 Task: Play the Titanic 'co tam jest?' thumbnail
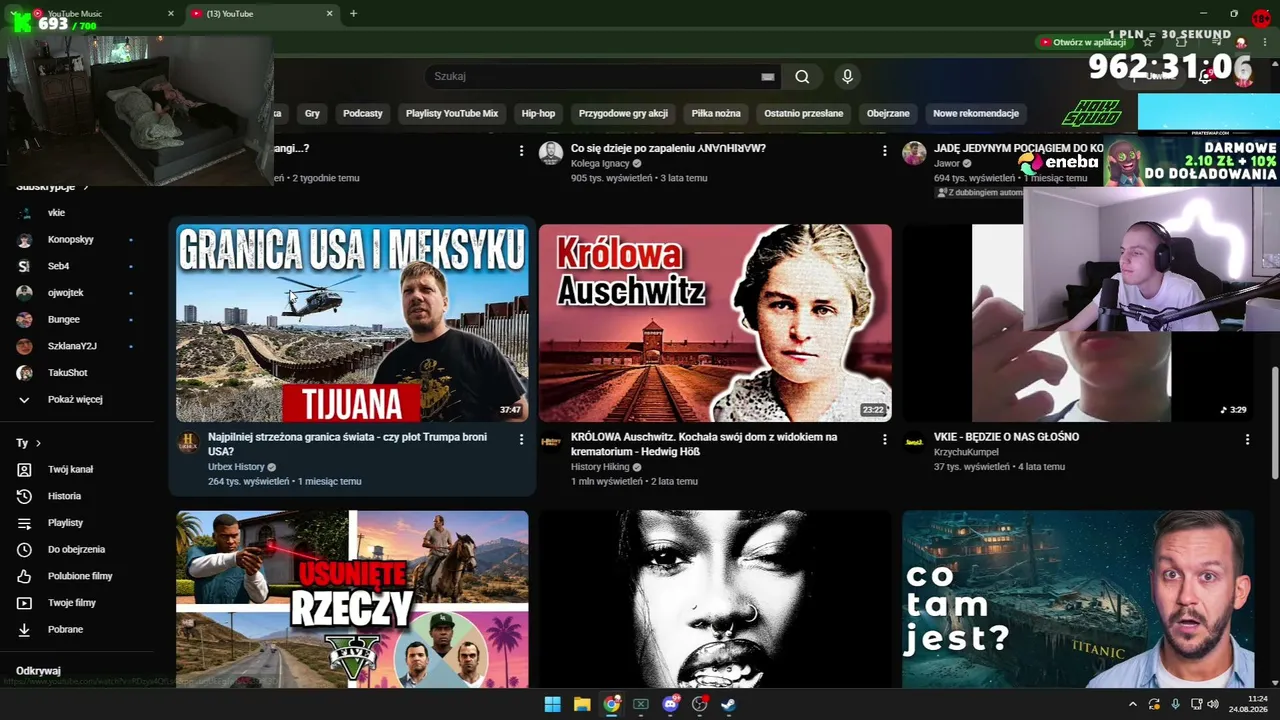point(1078,599)
